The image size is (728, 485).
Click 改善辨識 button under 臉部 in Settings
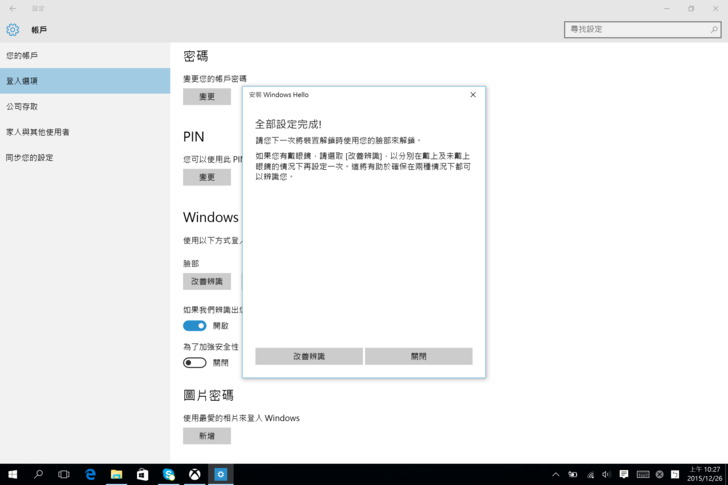coord(207,281)
